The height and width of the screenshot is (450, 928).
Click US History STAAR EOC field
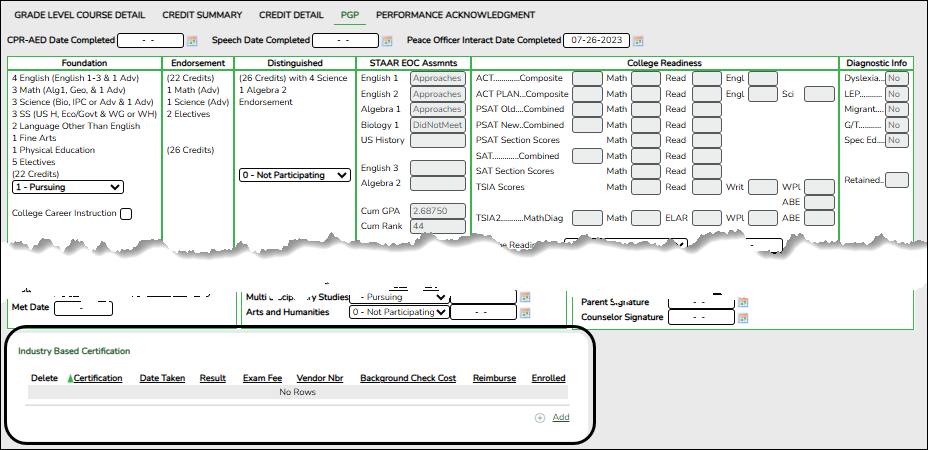click(x=438, y=140)
